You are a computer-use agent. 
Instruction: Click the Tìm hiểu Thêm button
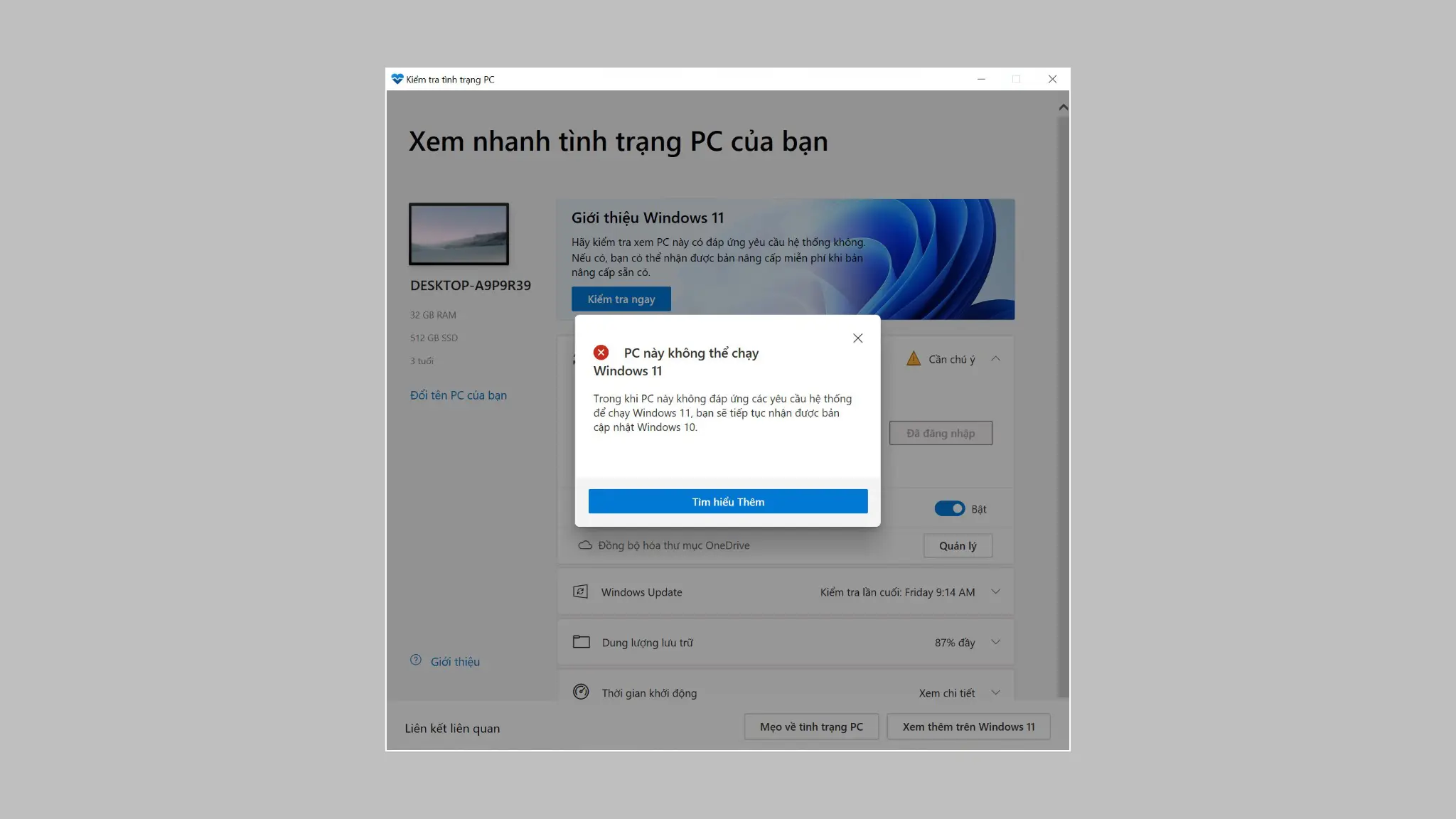[728, 502]
